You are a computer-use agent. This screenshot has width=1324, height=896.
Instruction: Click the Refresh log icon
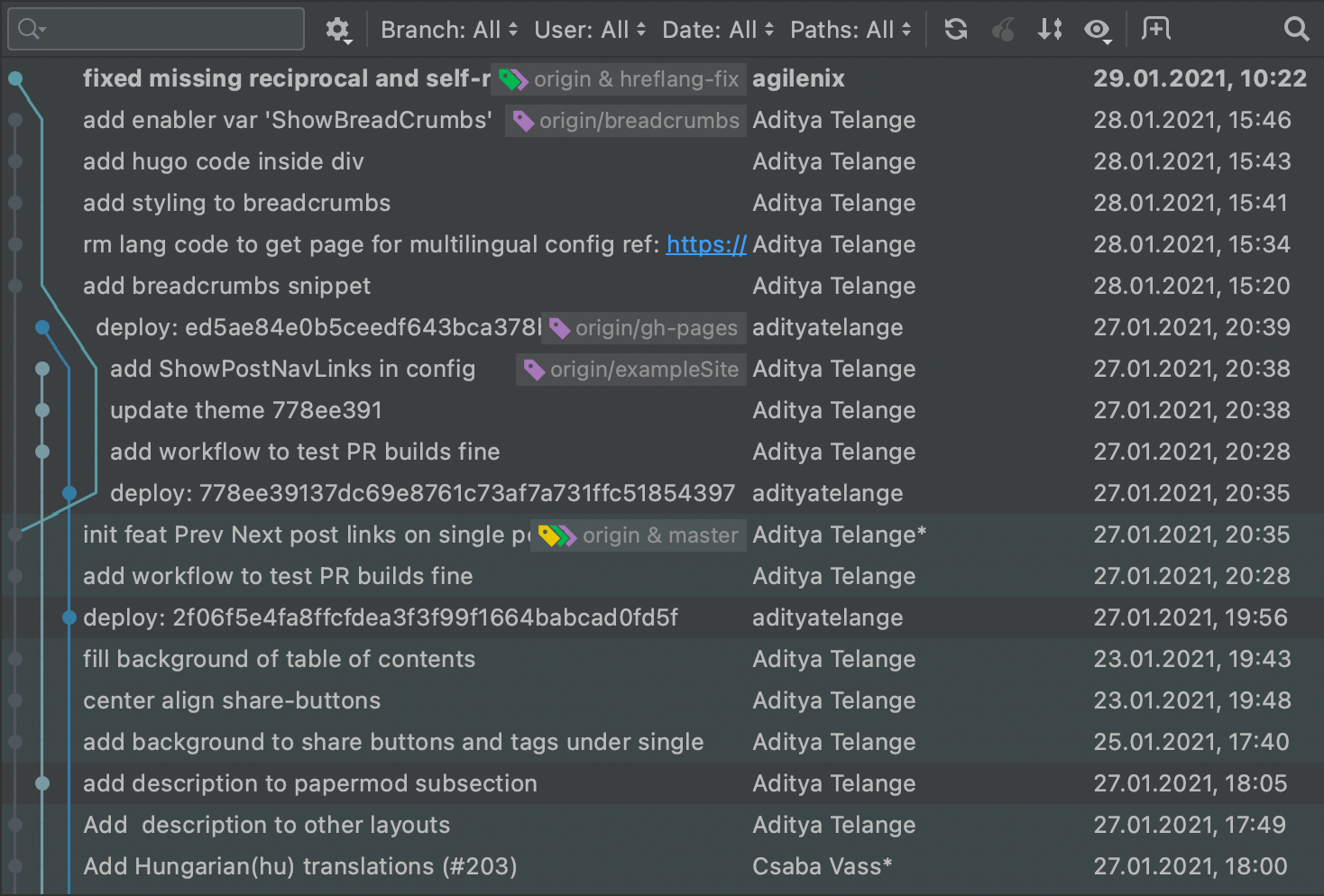[956, 30]
